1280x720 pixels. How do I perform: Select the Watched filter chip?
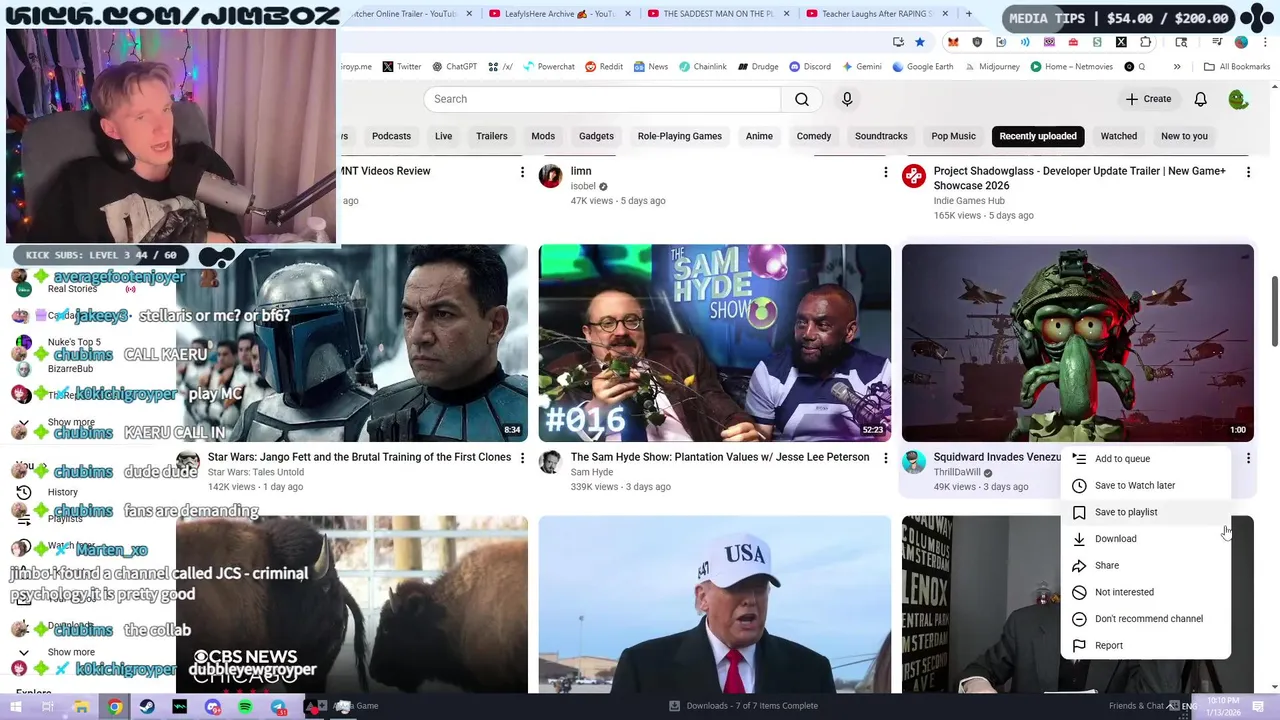1118,136
